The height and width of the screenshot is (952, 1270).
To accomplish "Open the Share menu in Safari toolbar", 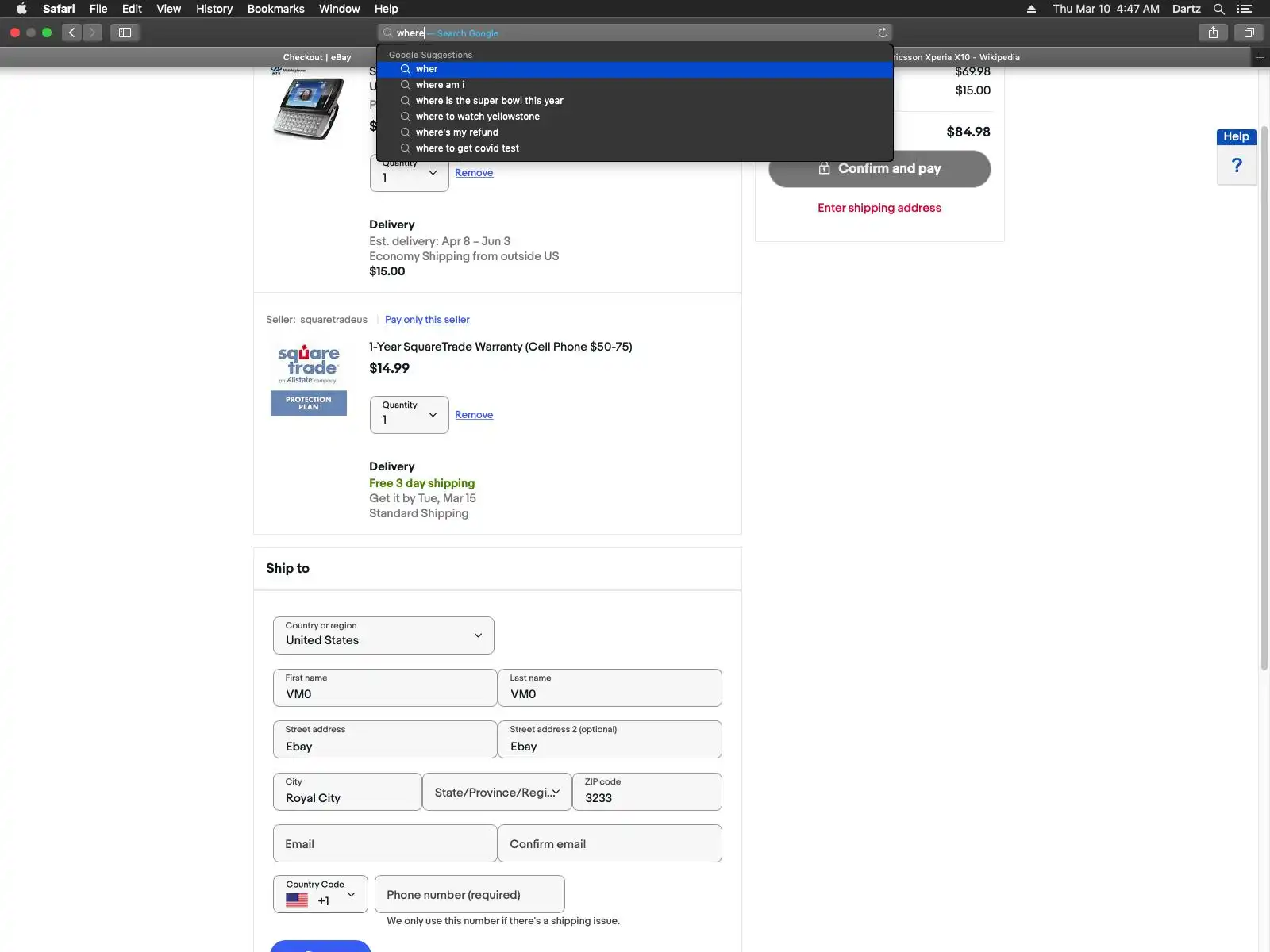I will 1213,33.
